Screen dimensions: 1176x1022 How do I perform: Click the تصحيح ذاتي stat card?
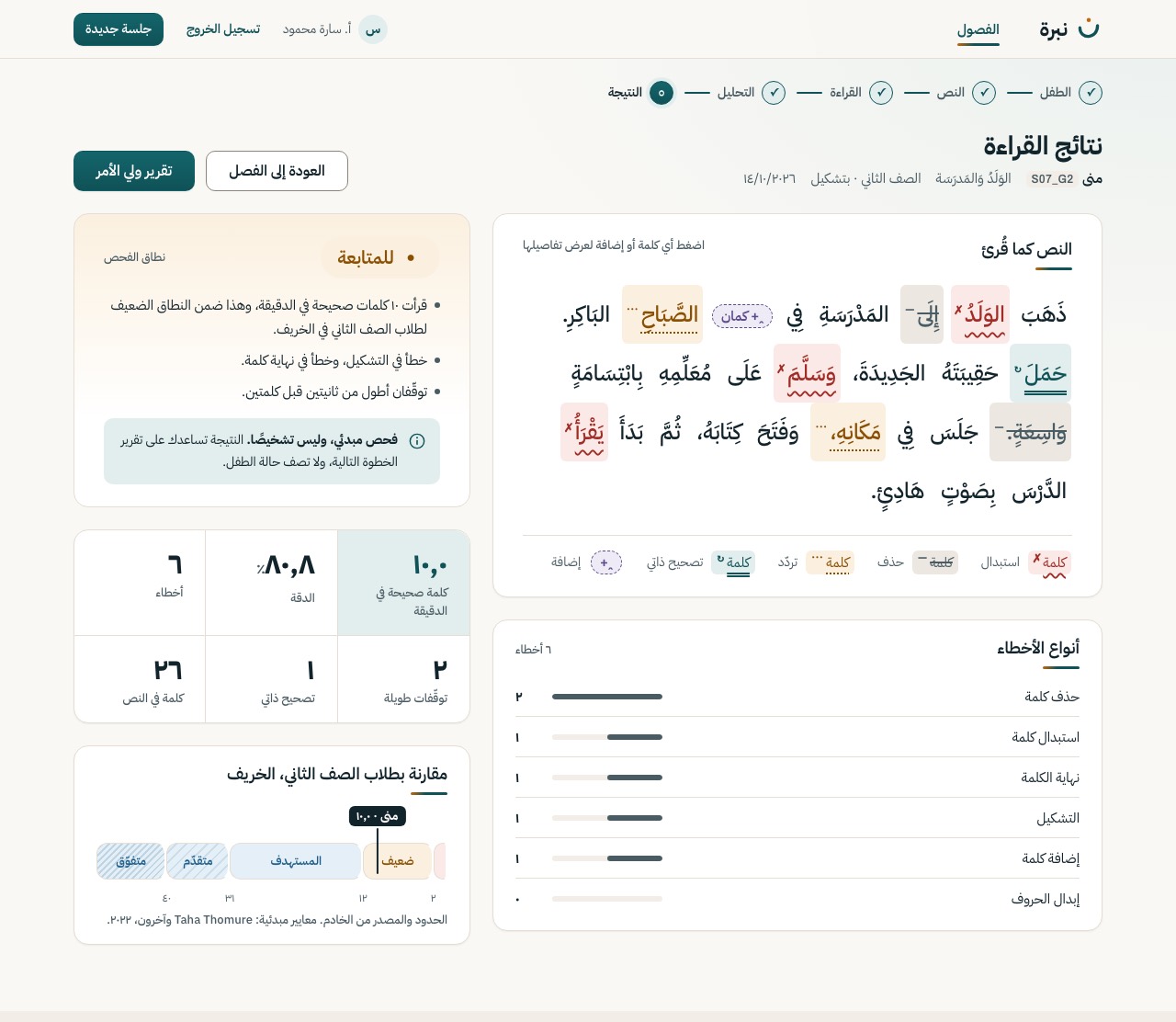click(x=272, y=679)
